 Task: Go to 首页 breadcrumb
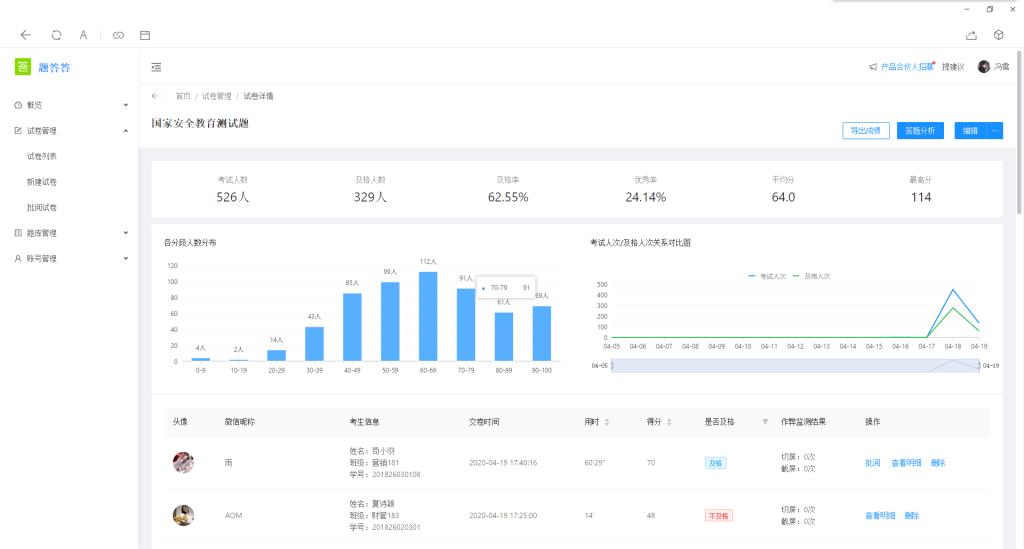tap(183, 96)
